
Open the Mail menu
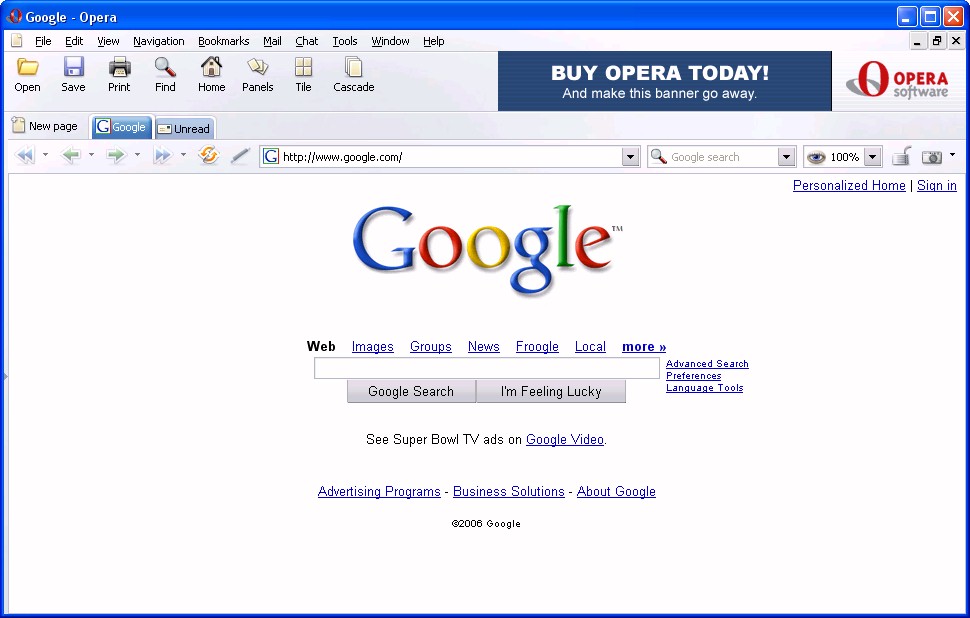(x=272, y=41)
